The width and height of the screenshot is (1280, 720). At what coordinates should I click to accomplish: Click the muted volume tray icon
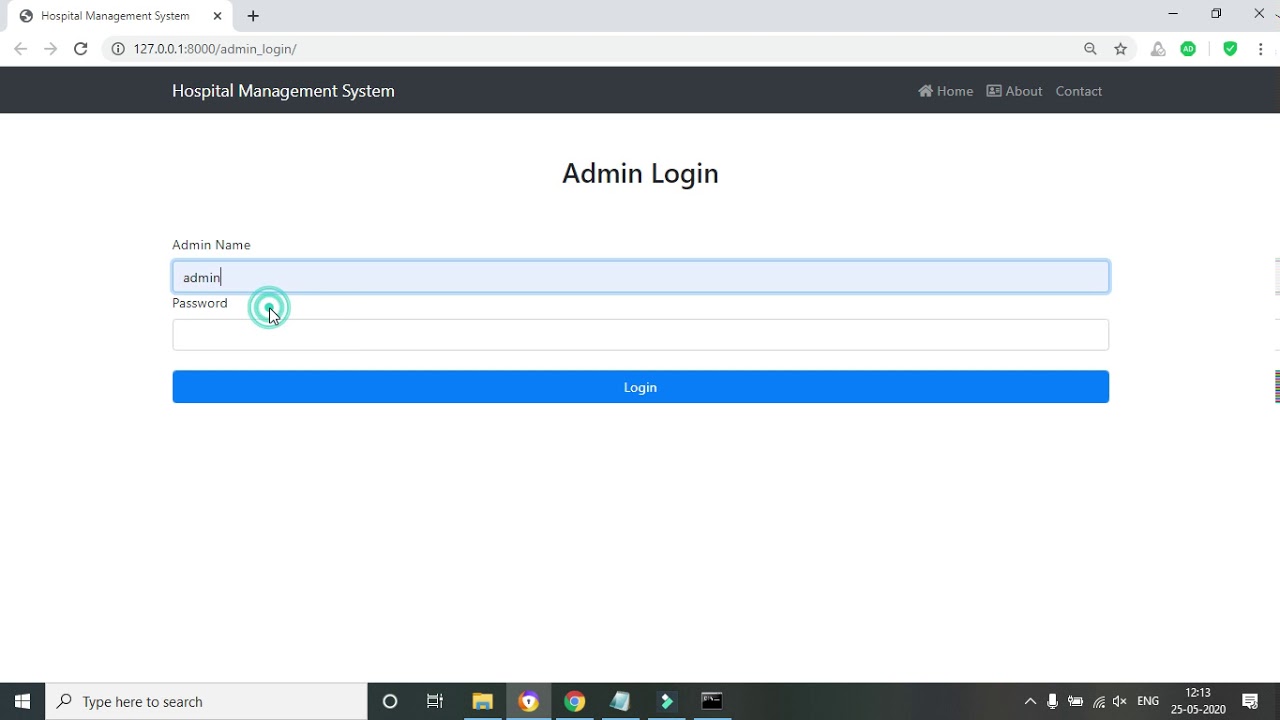pos(1120,701)
